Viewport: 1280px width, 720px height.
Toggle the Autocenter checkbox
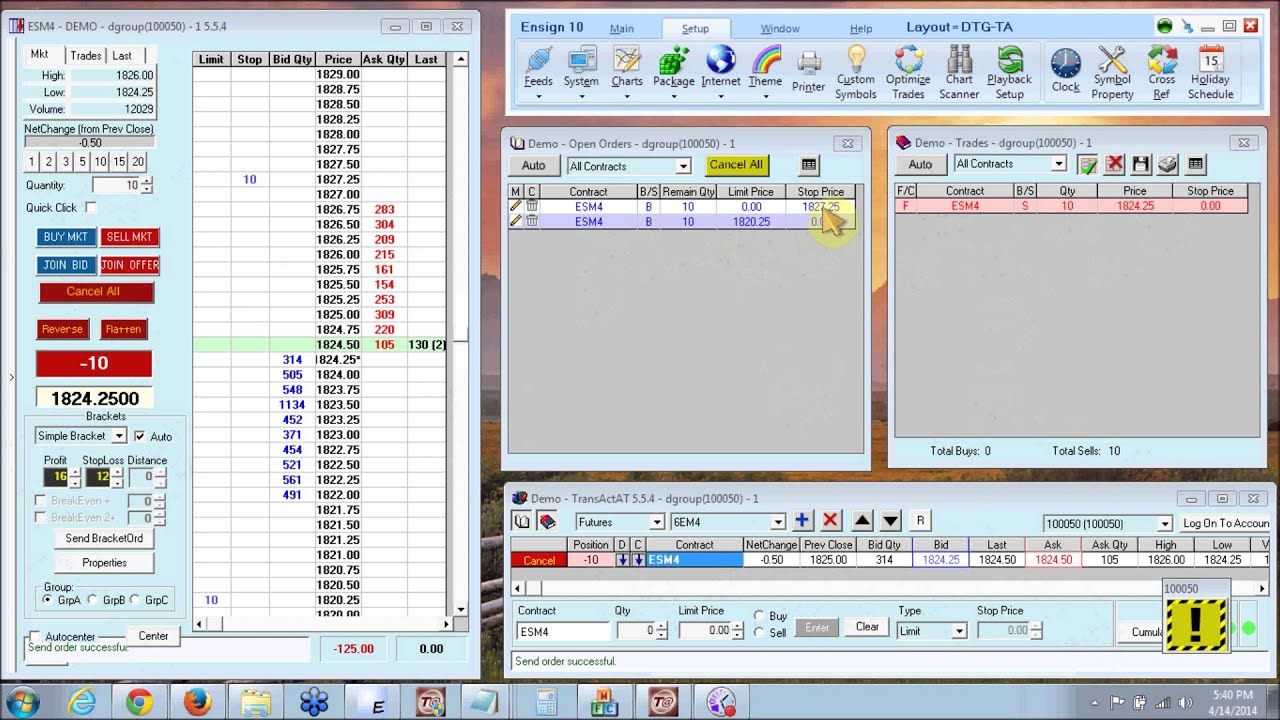coord(35,636)
